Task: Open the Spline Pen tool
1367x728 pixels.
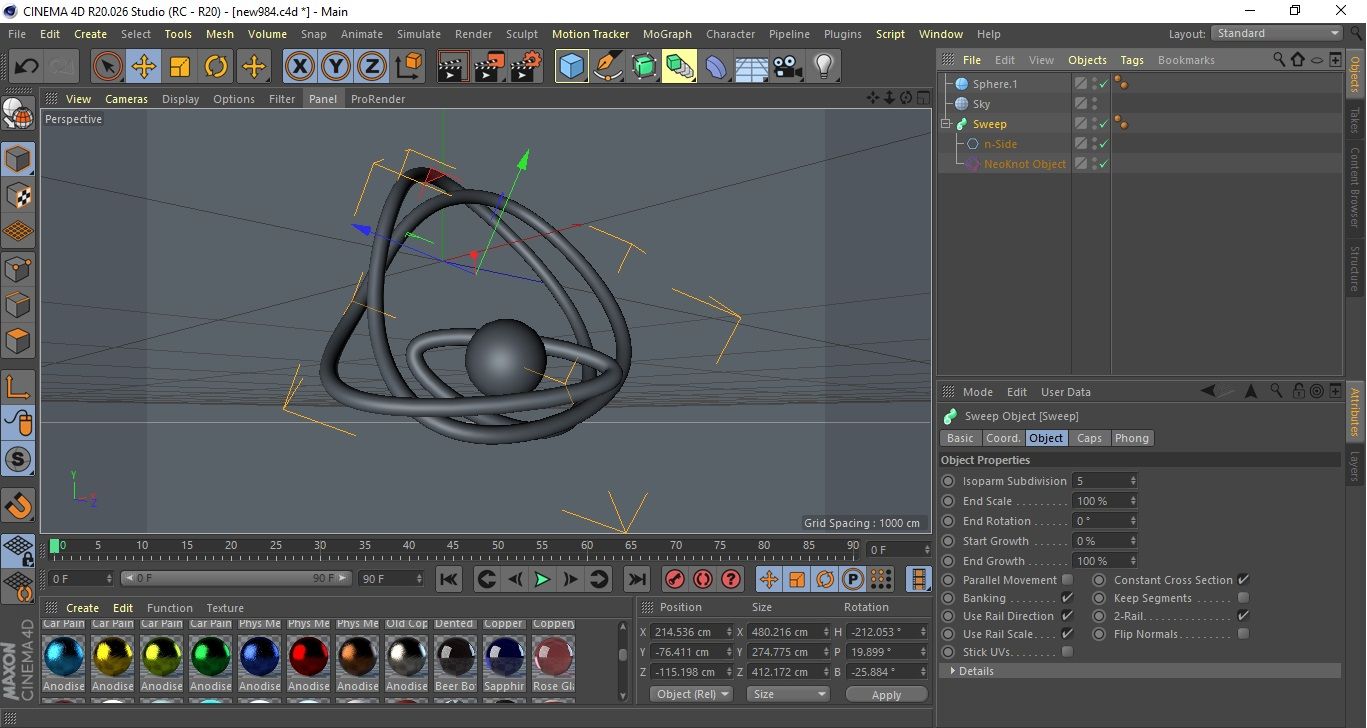Action: pos(608,67)
